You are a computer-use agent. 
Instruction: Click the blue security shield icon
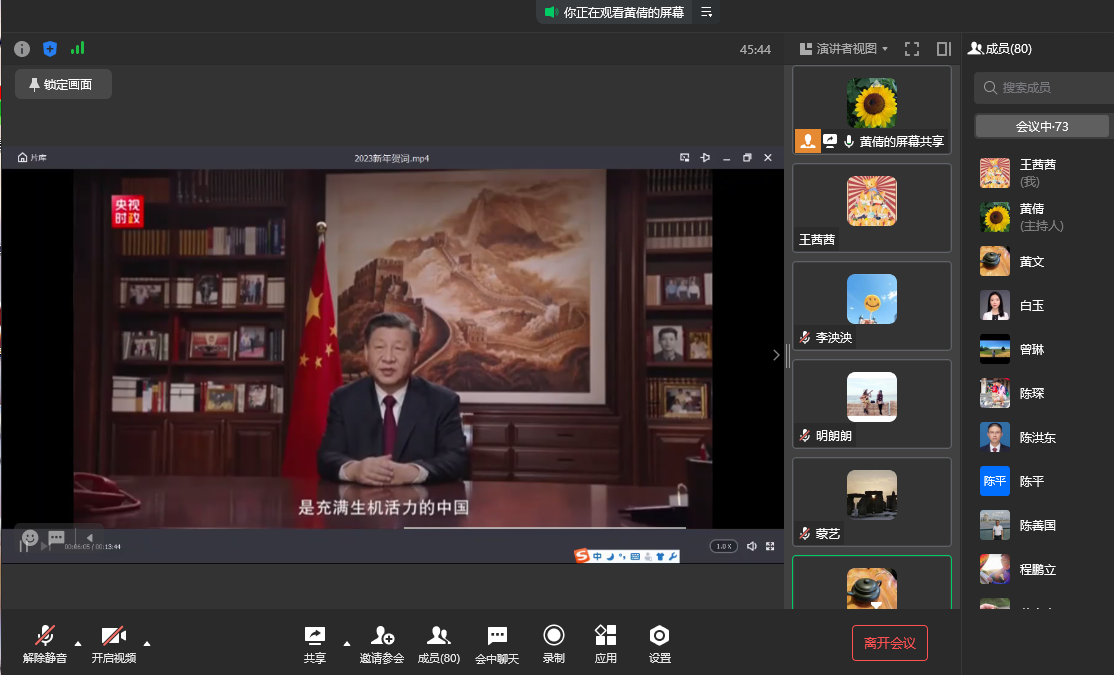tap(50, 49)
